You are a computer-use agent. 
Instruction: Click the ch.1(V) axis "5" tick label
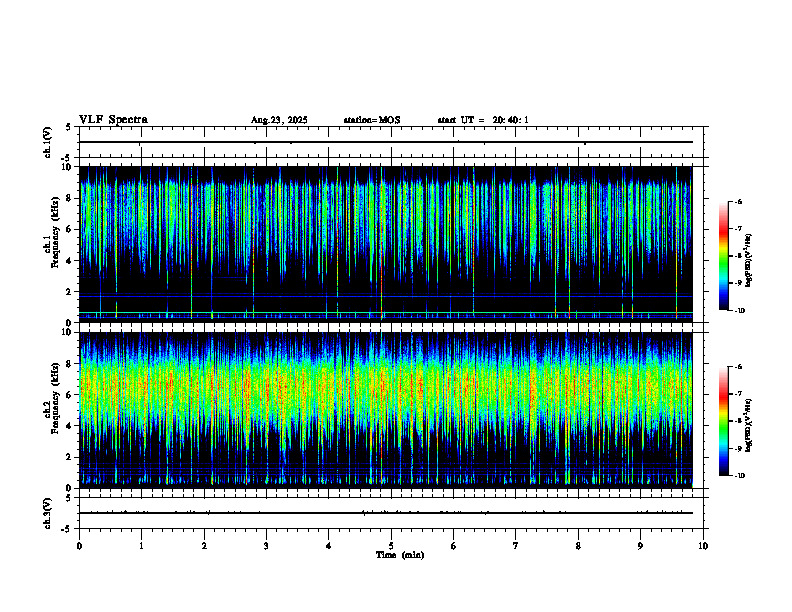[x=69, y=127]
